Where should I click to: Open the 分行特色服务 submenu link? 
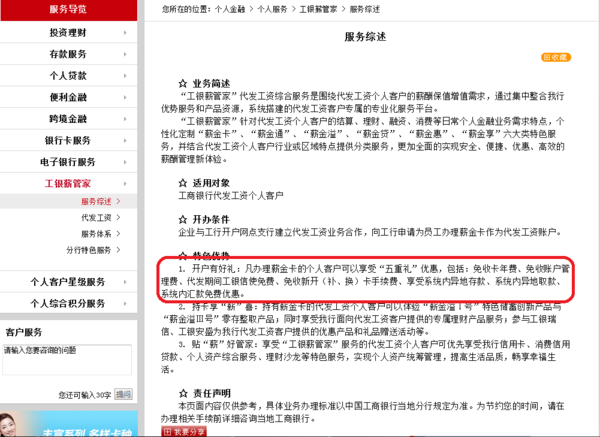[x=88, y=250]
